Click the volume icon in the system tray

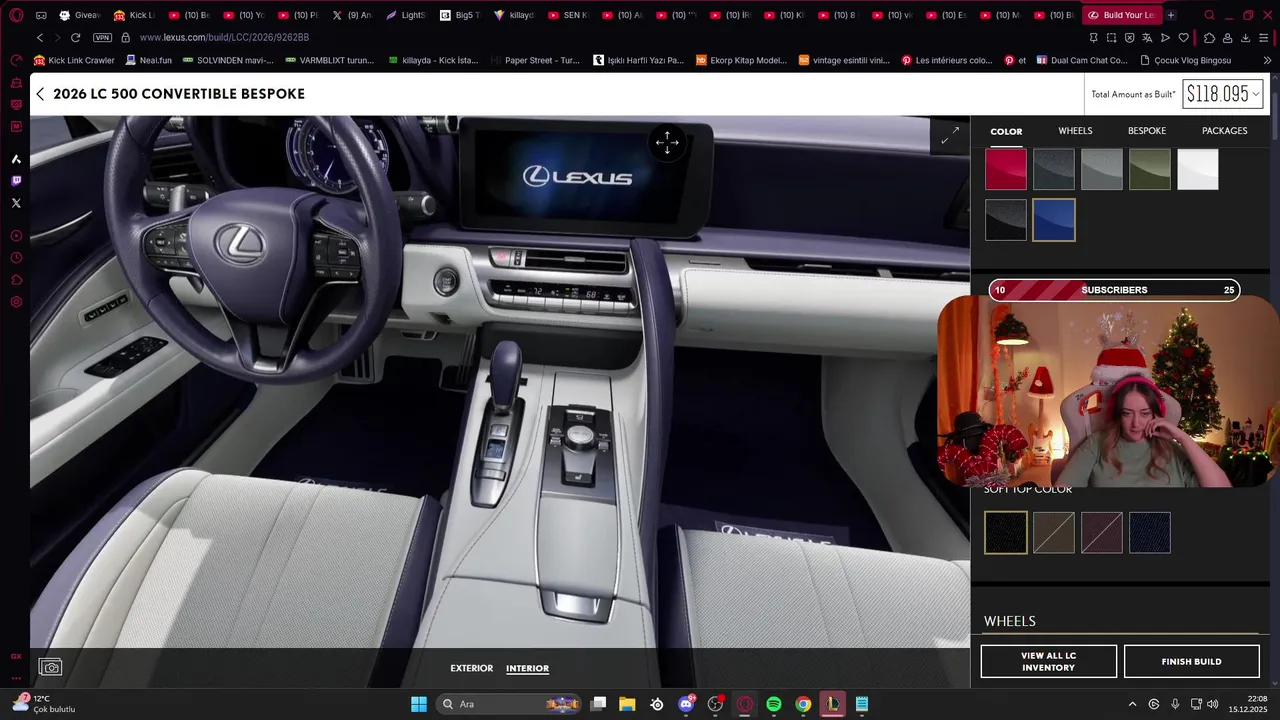[x=1214, y=704]
